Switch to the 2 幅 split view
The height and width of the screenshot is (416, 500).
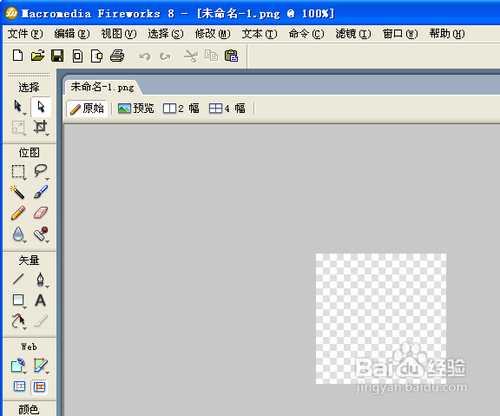181,108
